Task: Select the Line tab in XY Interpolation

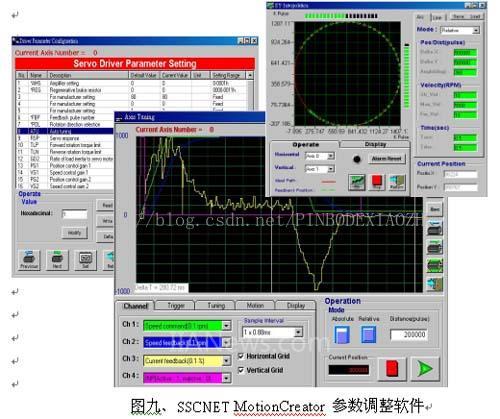Action: pyautogui.click(x=437, y=17)
